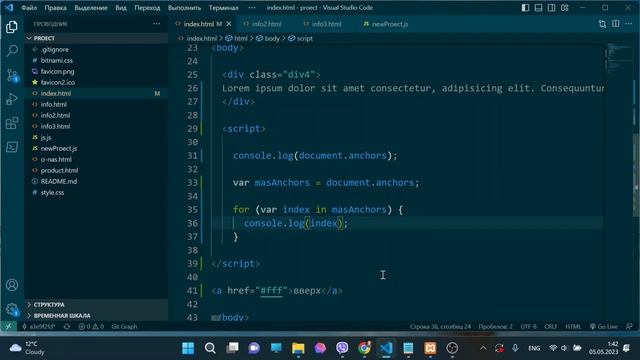Change indentation Пробелов: 2 setting
This screenshot has width=640, height=360.
click(x=496, y=327)
